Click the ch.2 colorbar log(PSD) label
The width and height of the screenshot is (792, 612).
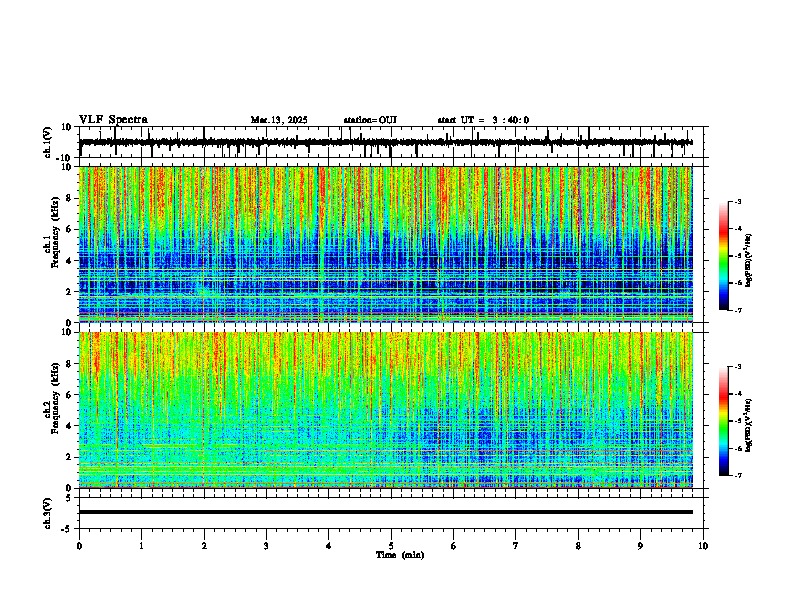749,426
